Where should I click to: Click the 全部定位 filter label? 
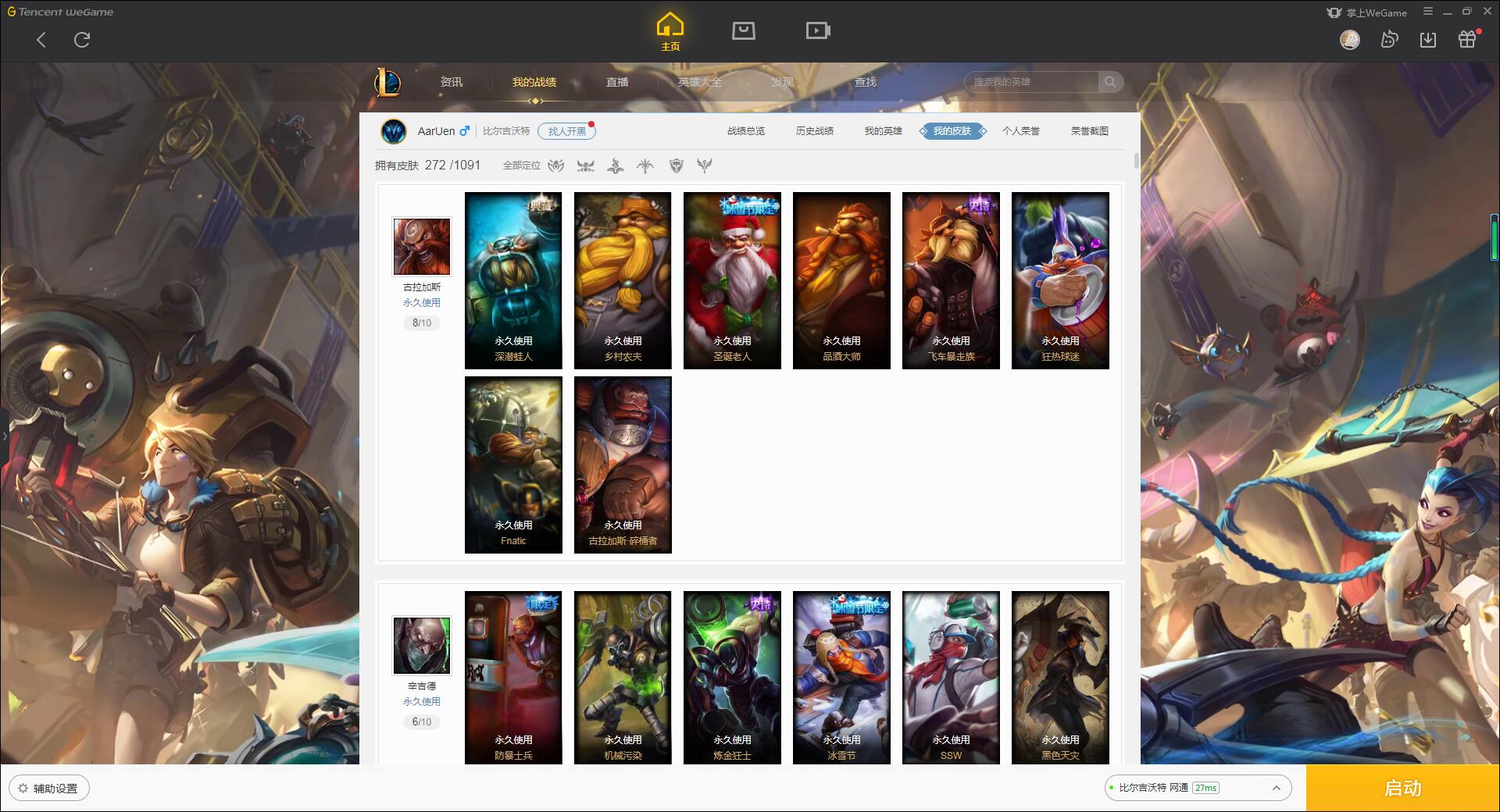(x=522, y=166)
